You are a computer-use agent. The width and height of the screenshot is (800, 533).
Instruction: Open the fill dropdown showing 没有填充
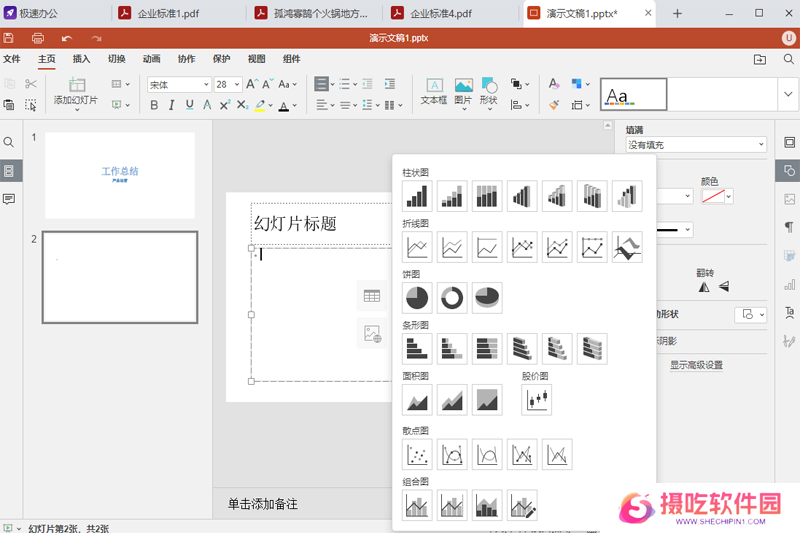coord(696,145)
